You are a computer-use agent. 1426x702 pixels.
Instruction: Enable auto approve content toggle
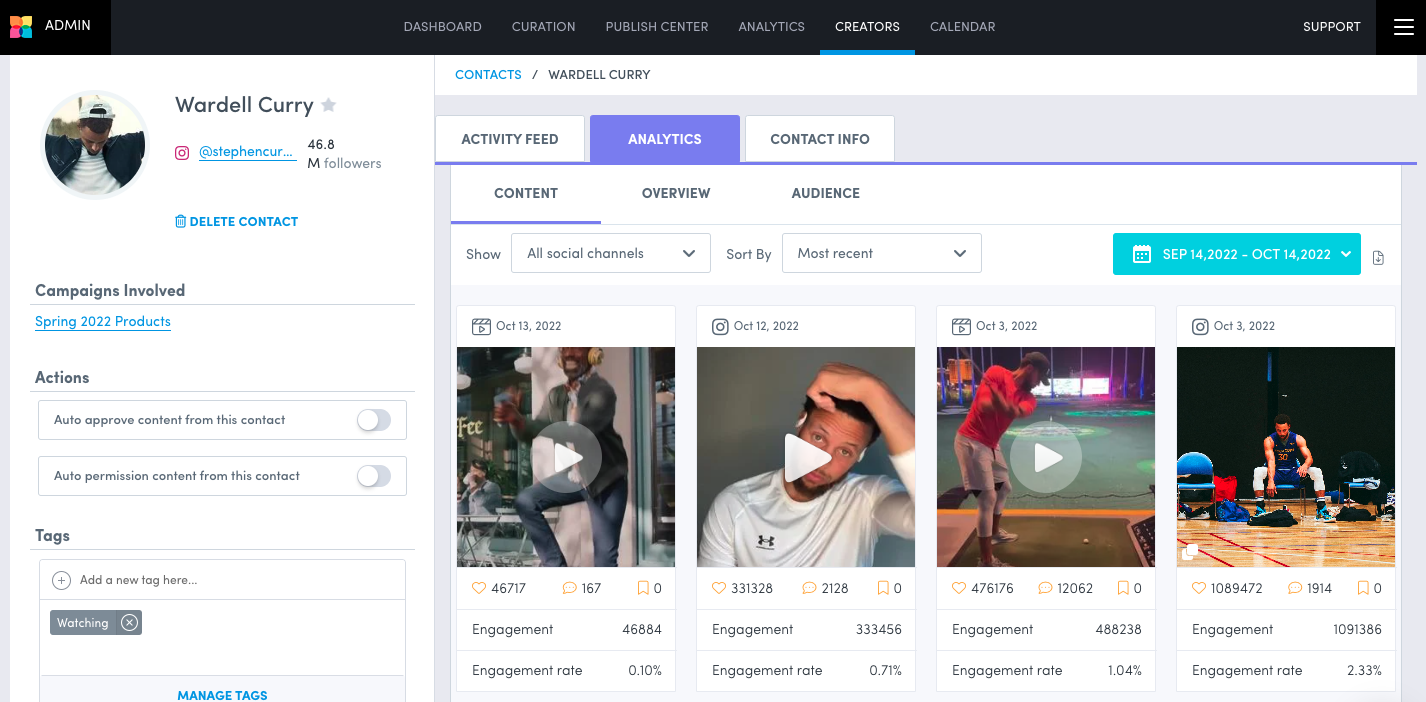point(374,420)
